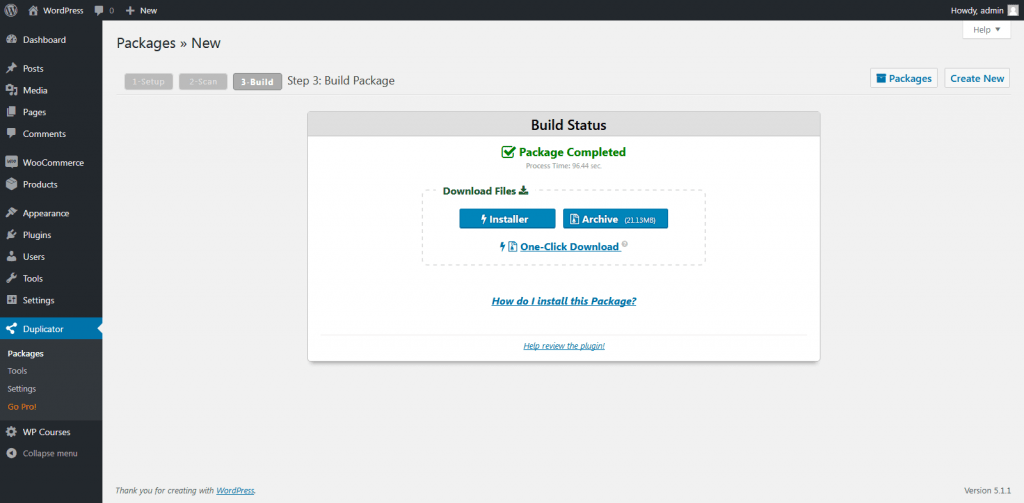Click the Step 3: Build Package label
The image size is (1024, 503).
[x=341, y=81]
